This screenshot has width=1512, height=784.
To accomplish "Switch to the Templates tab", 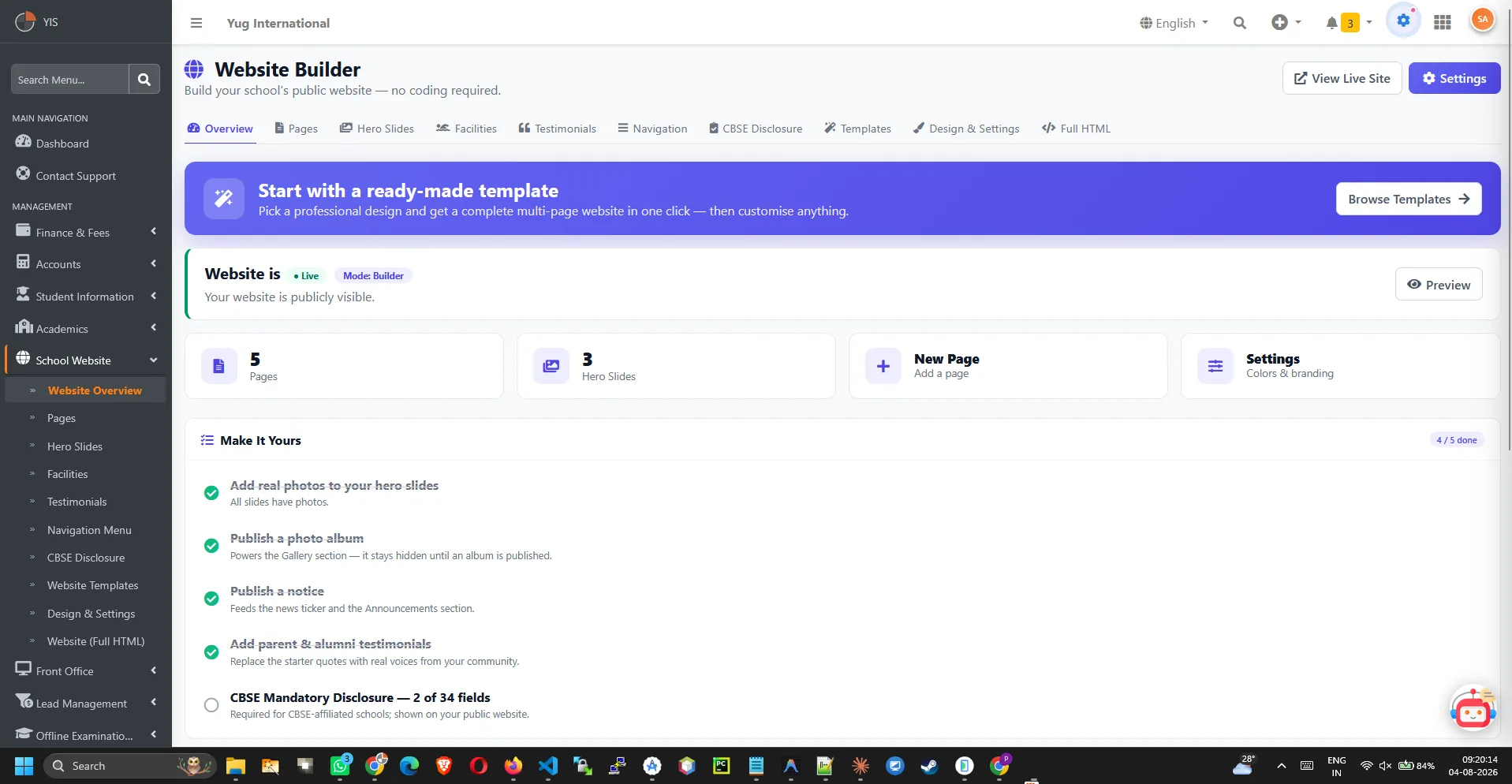I will click(x=857, y=129).
